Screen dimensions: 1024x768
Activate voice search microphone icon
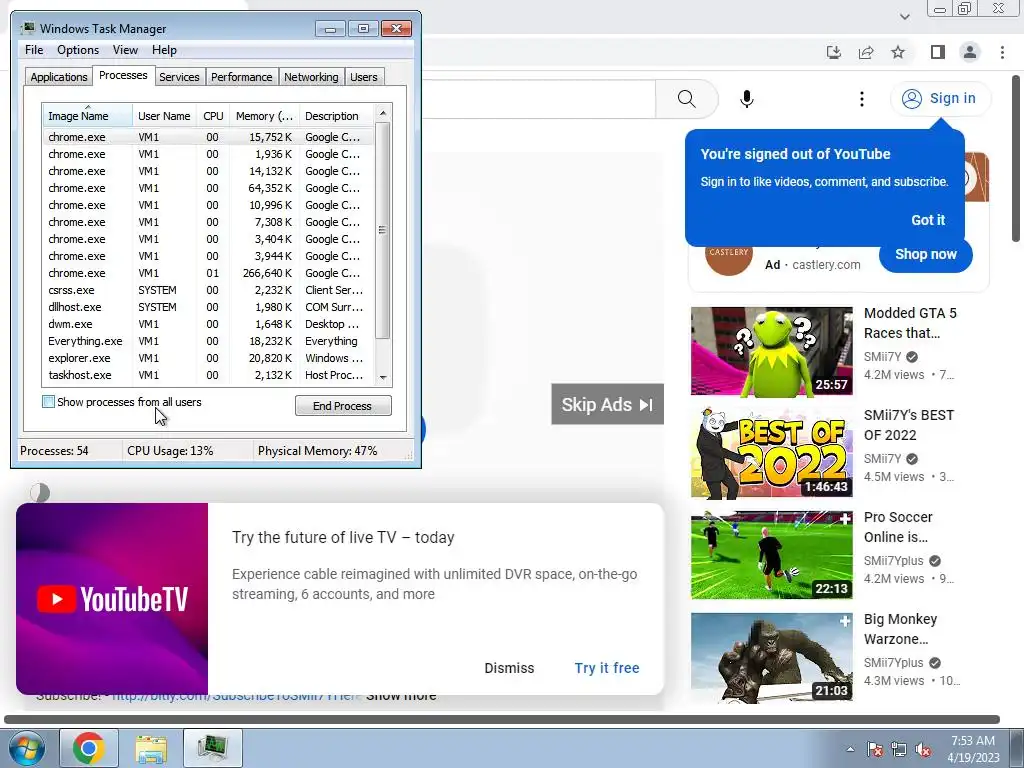tap(746, 99)
